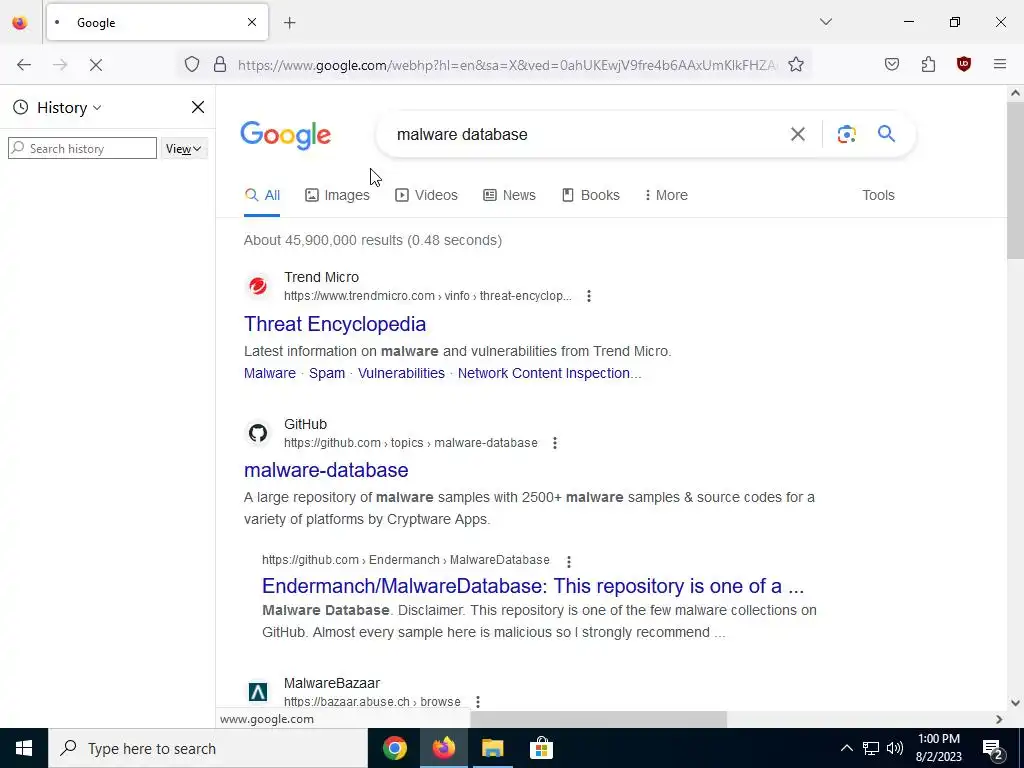The height and width of the screenshot is (768, 1024).
Task: Open the Network Content Inspection sitelink
Action: (549, 373)
